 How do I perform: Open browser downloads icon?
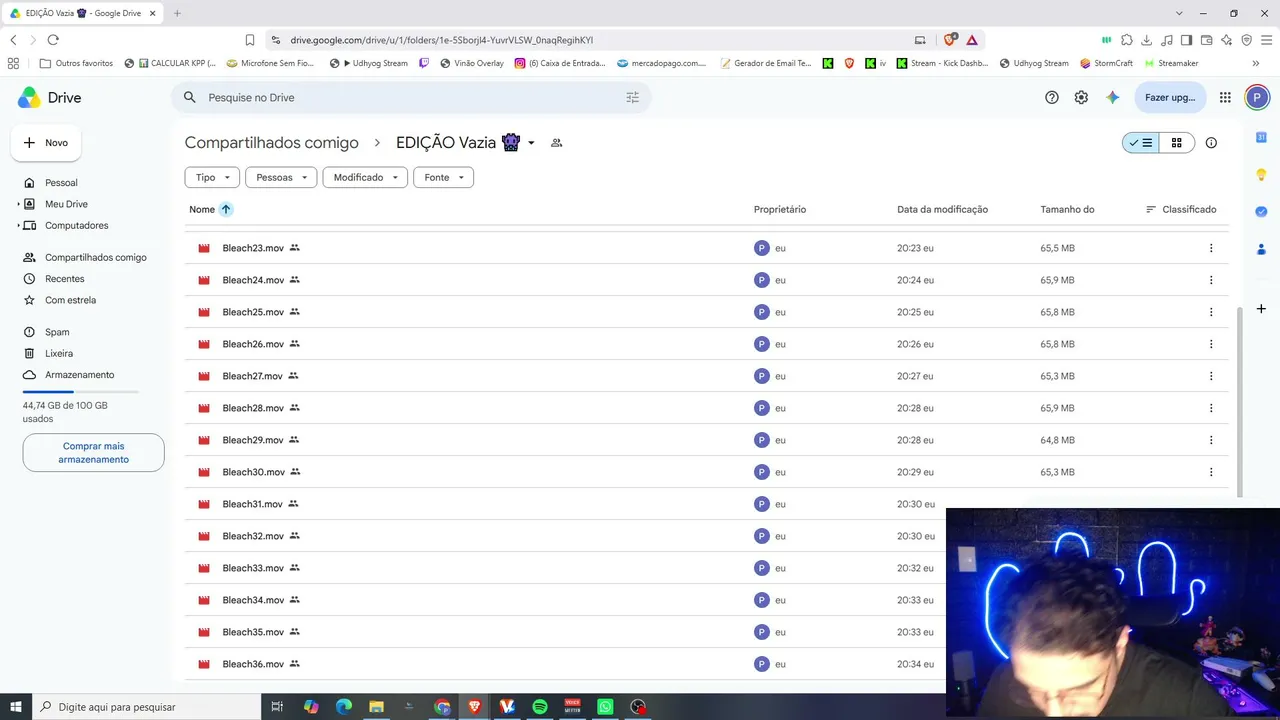click(1146, 40)
